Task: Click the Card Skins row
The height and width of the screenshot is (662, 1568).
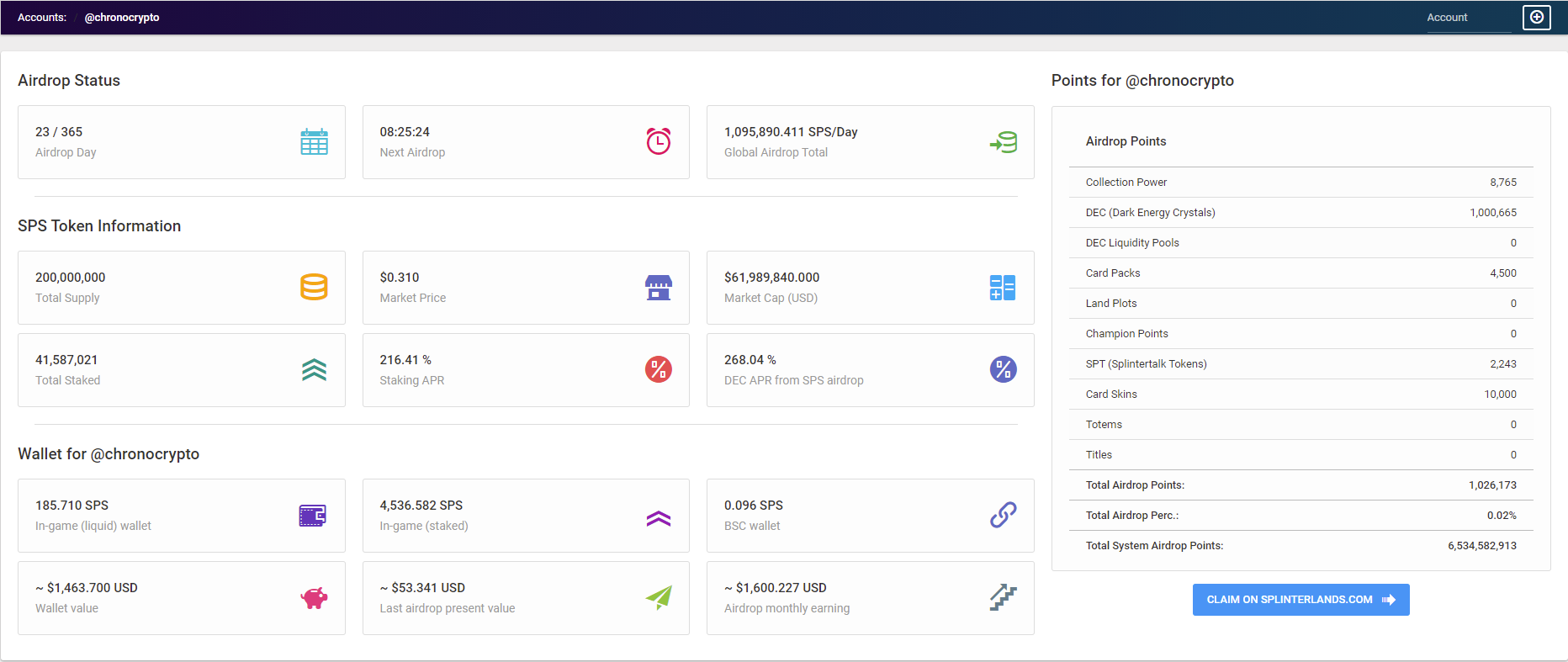Action: (1300, 395)
